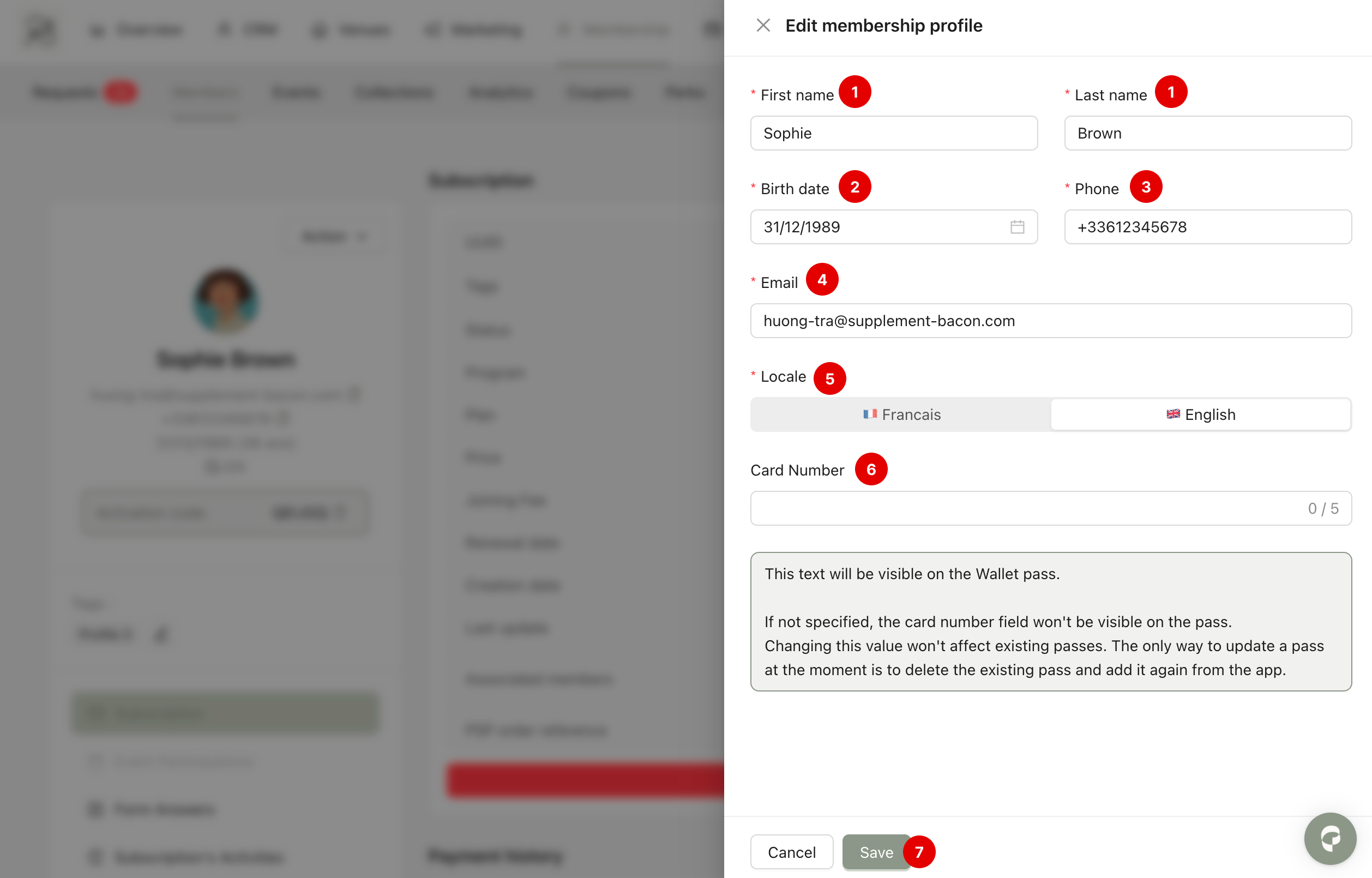Click the Wallet pass information text box
Screen dimensions: 1372x878
coord(1050,622)
